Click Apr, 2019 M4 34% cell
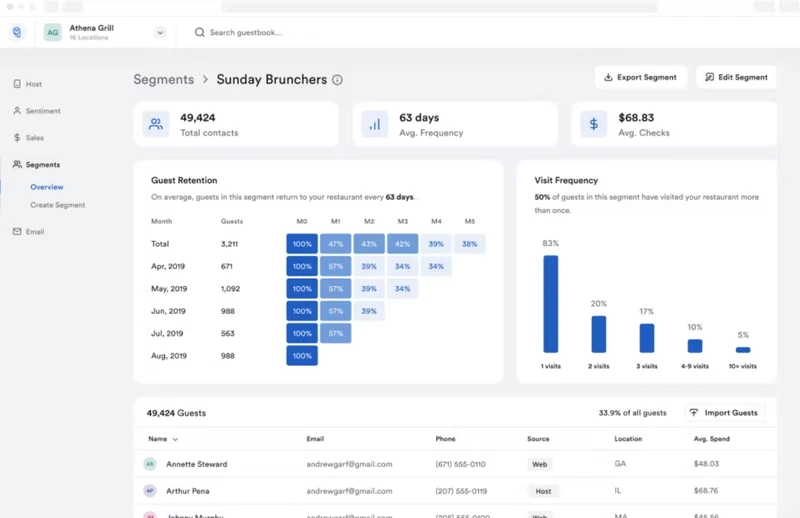Screen dimensions: 800x518 pyautogui.click(x=436, y=266)
